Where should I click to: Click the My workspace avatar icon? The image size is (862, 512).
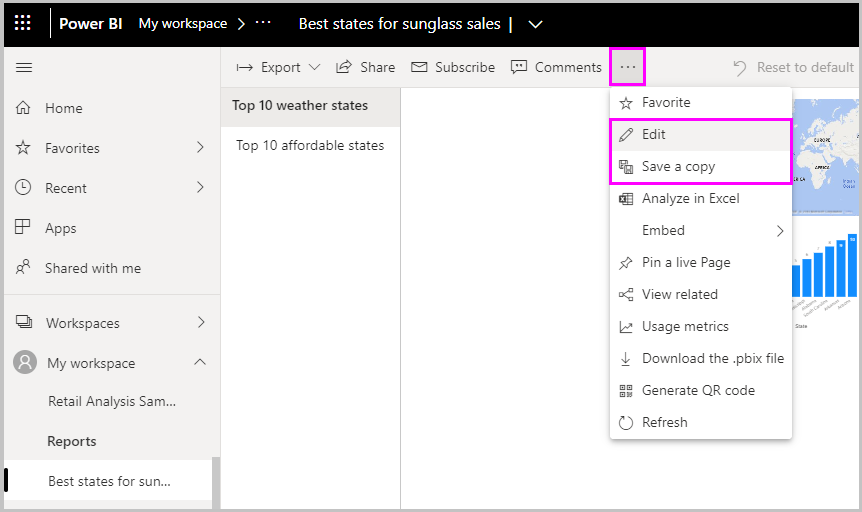tap(25, 362)
